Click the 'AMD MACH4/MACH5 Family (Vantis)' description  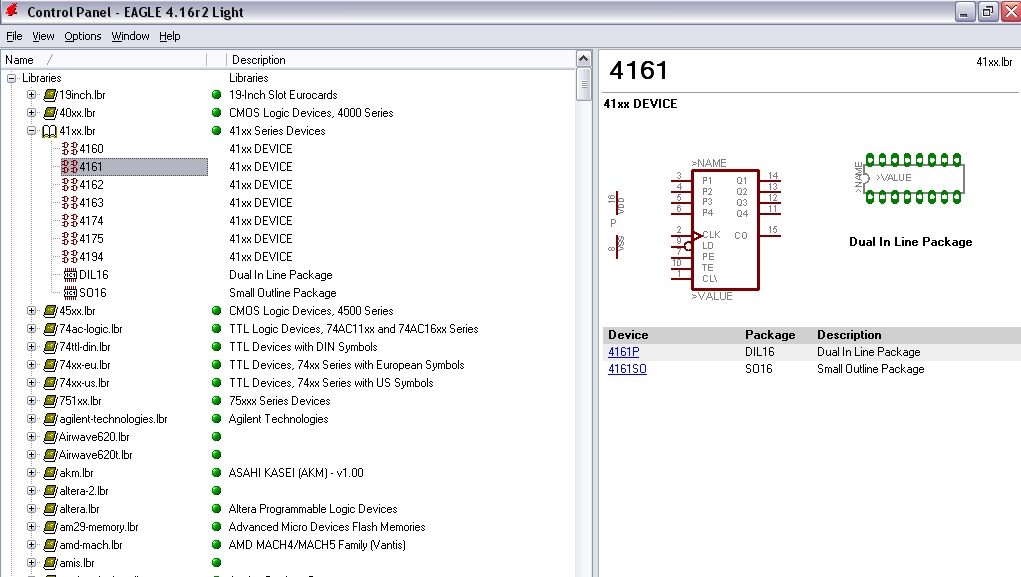coord(317,545)
